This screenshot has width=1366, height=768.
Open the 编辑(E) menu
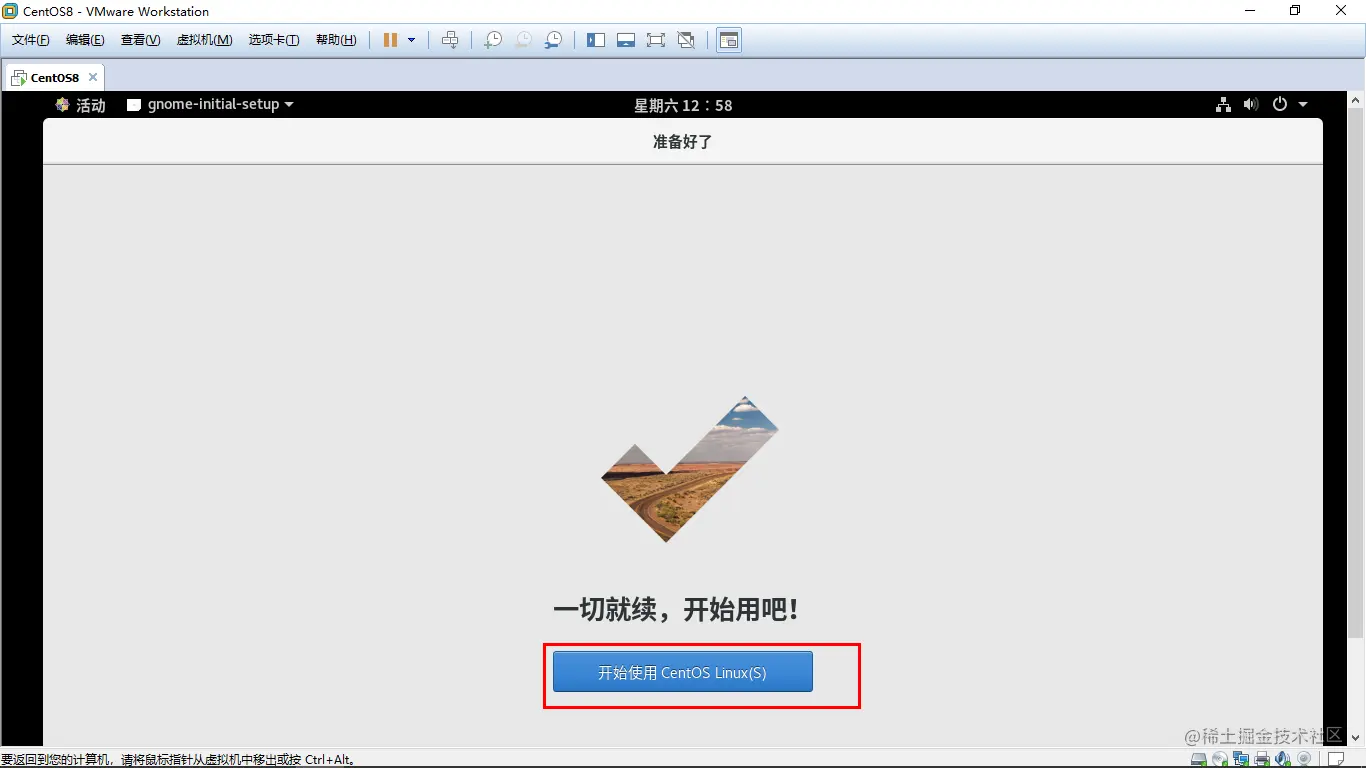[85, 40]
